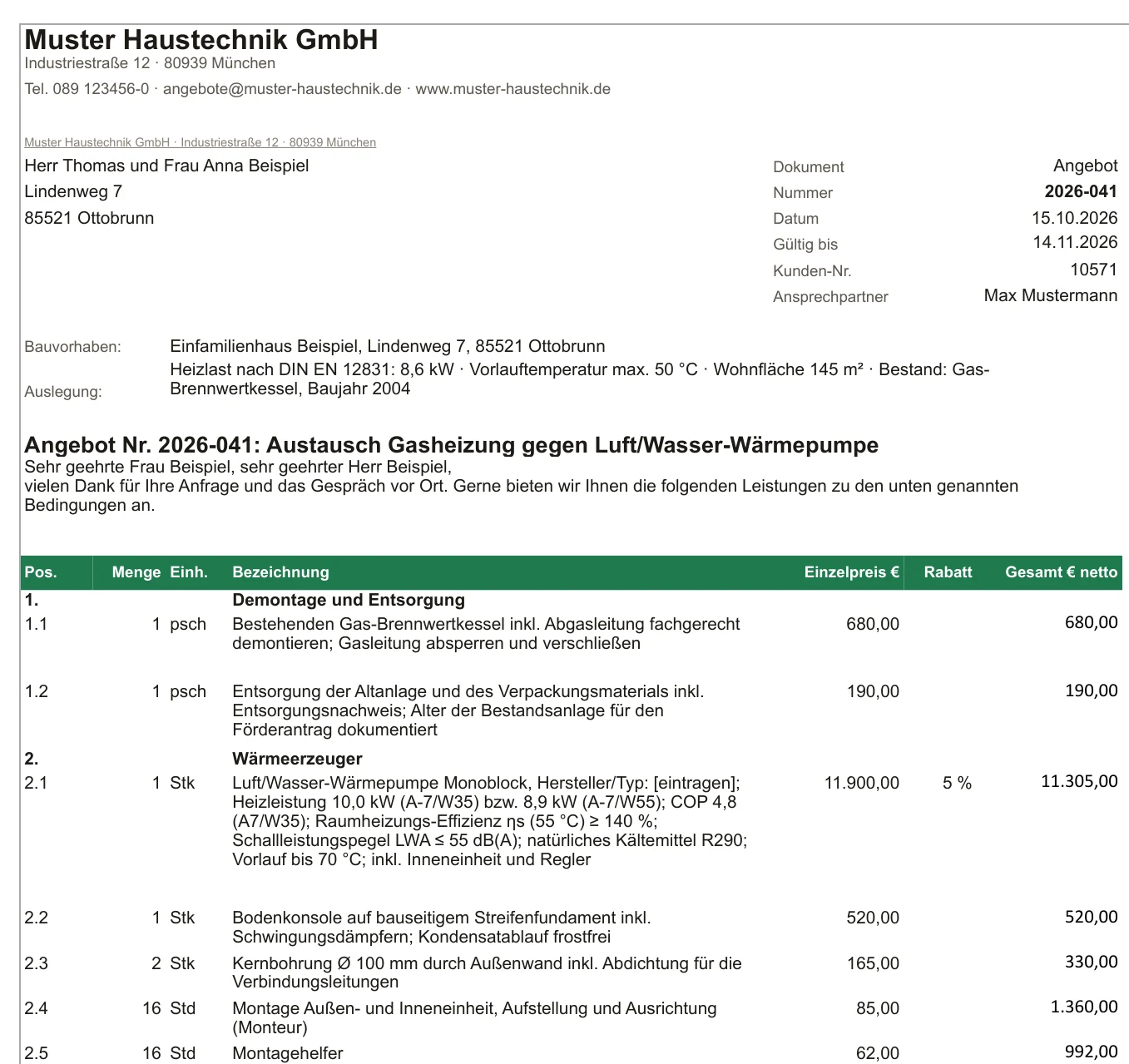
Task: Click the "5 %" discount in row 2.1
Action: pos(957,783)
